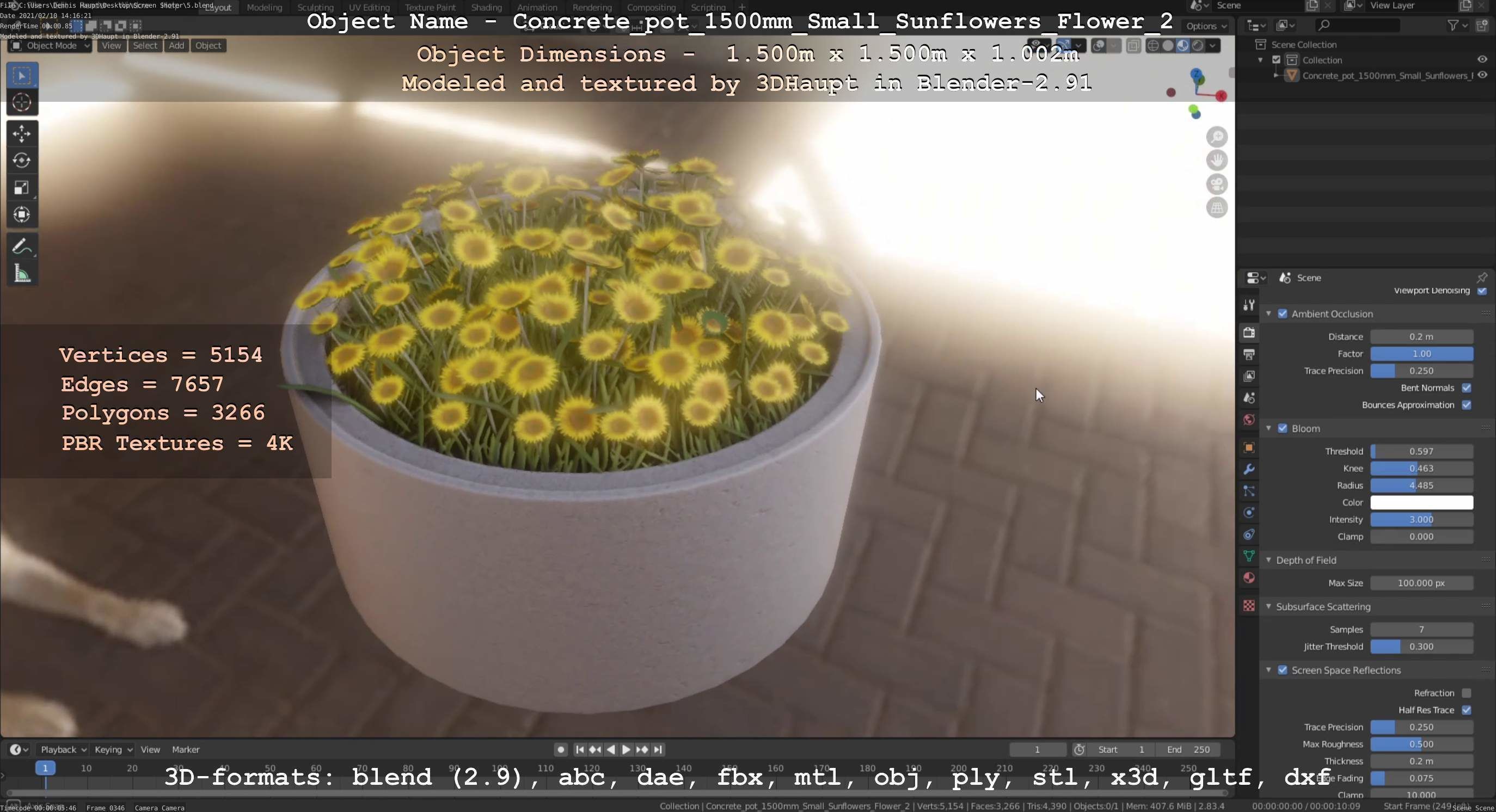Activate the 3D Cursor tool

tap(21, 103)
